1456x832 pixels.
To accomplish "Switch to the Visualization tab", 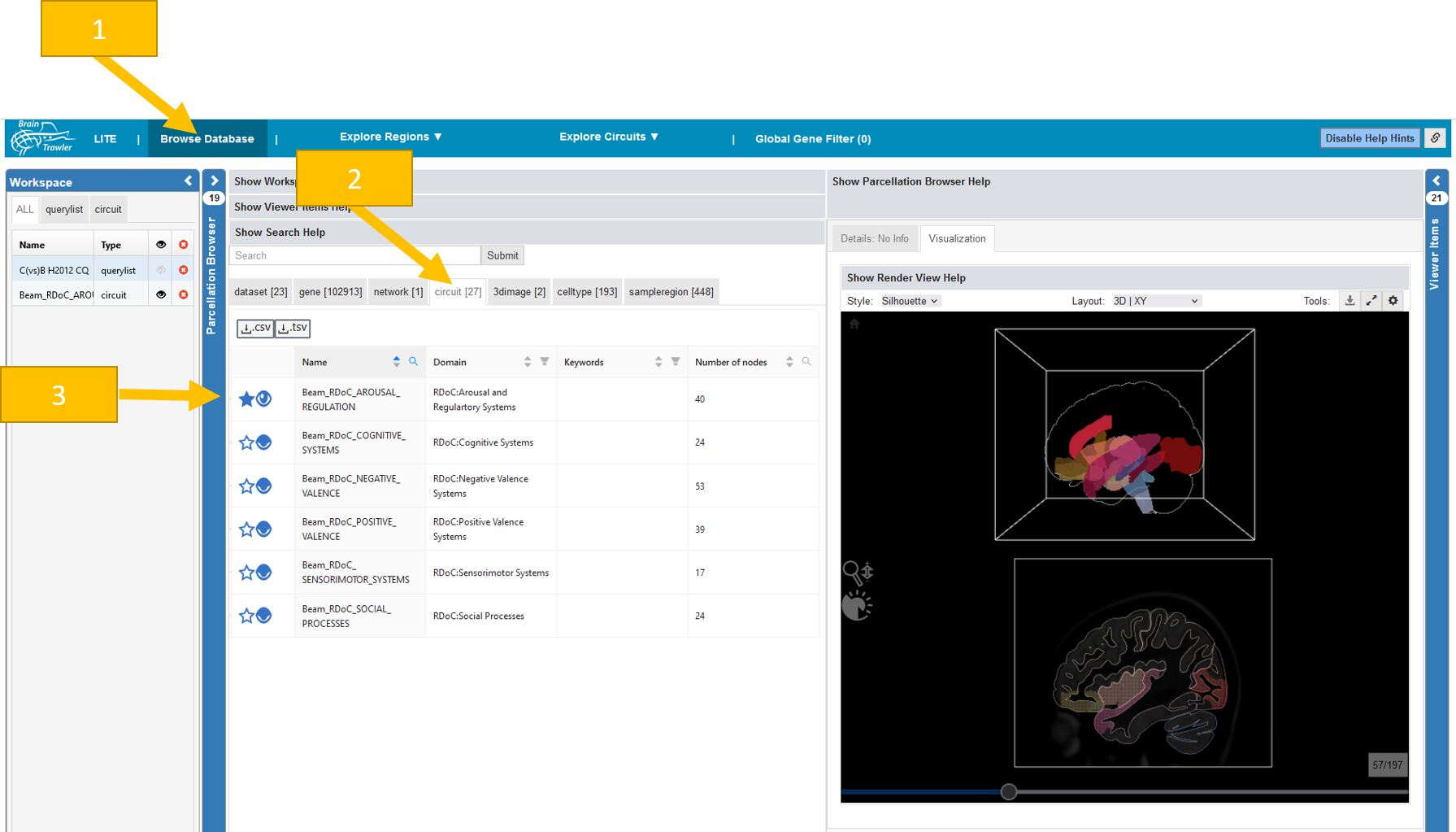I will click(x=957, y=238).
